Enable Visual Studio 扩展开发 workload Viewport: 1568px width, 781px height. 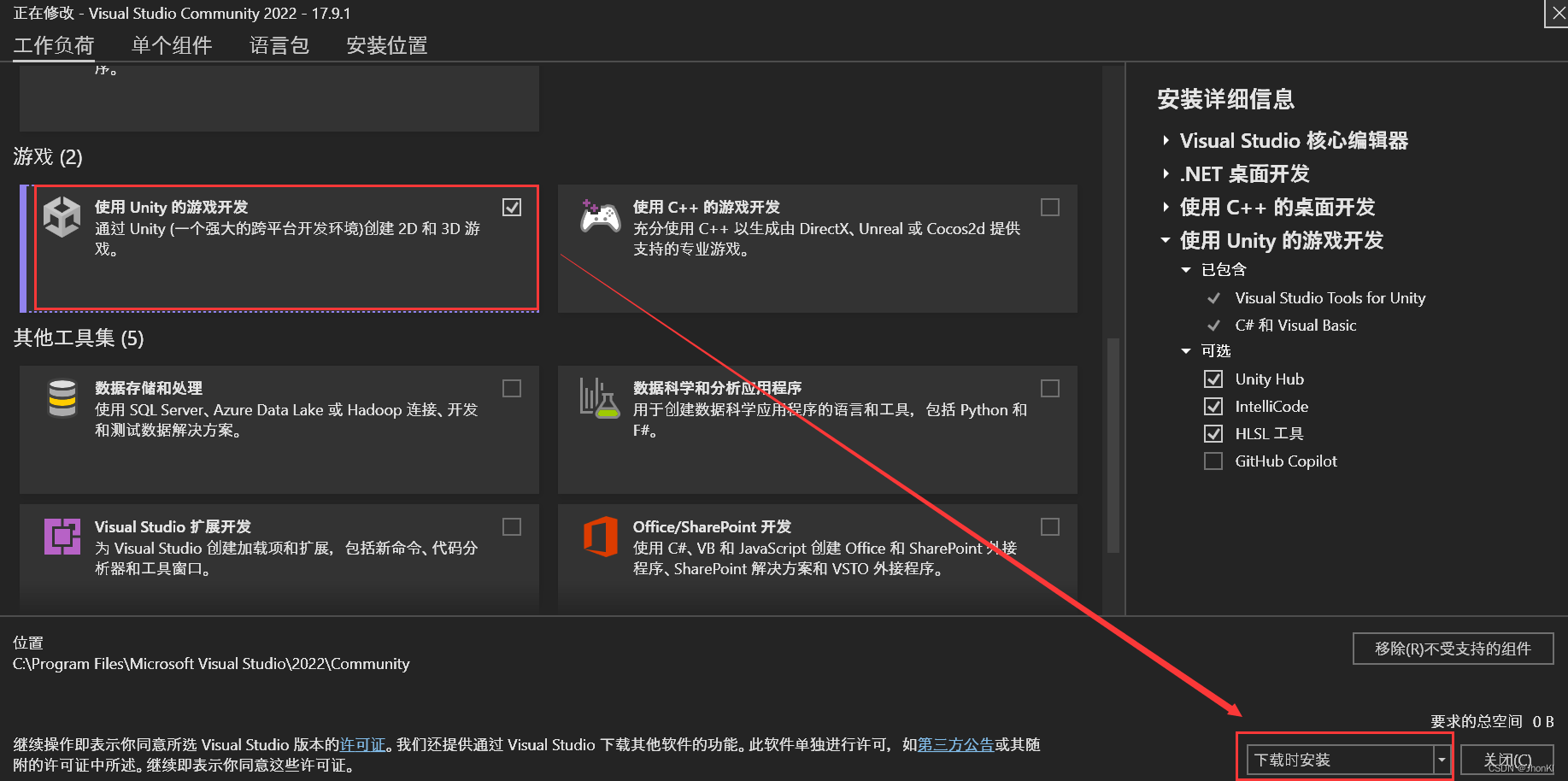pyautogui.click(x=512, y=527)
